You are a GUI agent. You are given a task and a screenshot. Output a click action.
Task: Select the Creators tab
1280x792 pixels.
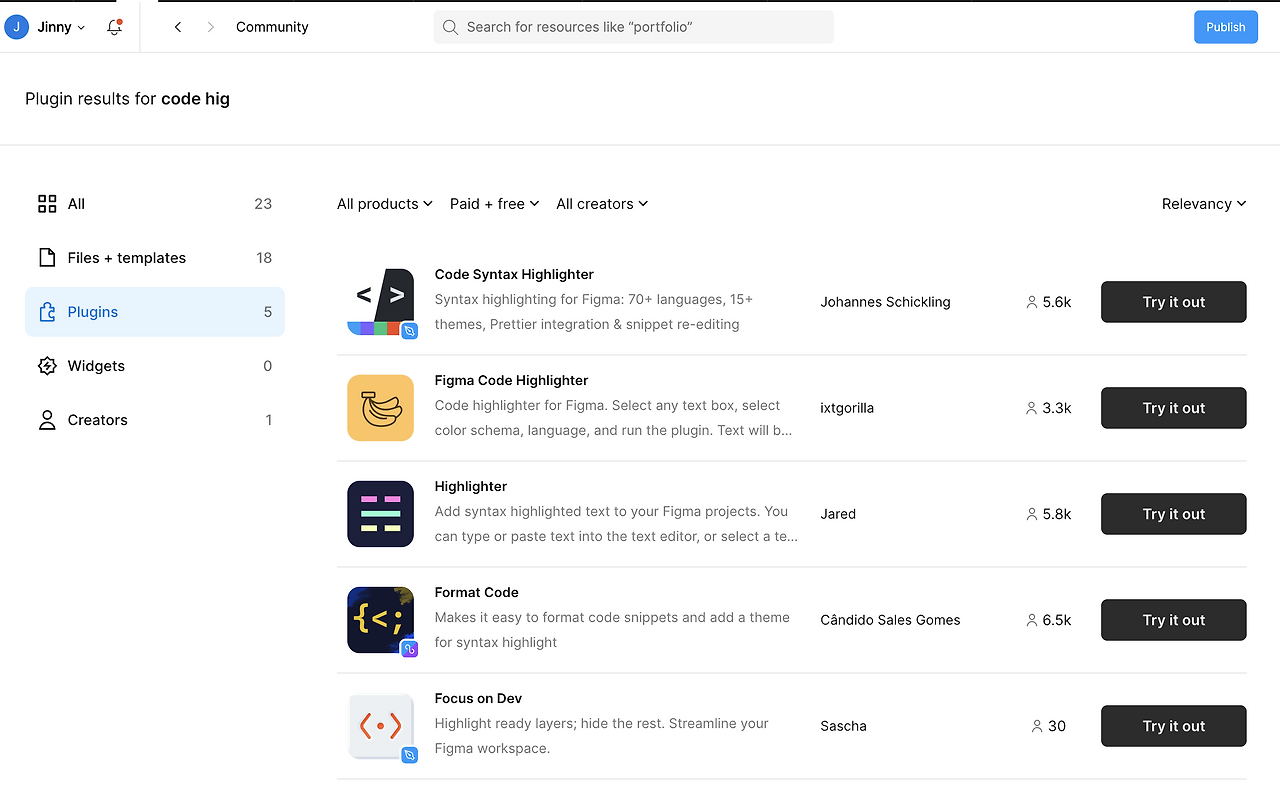(x=155, y=420)
